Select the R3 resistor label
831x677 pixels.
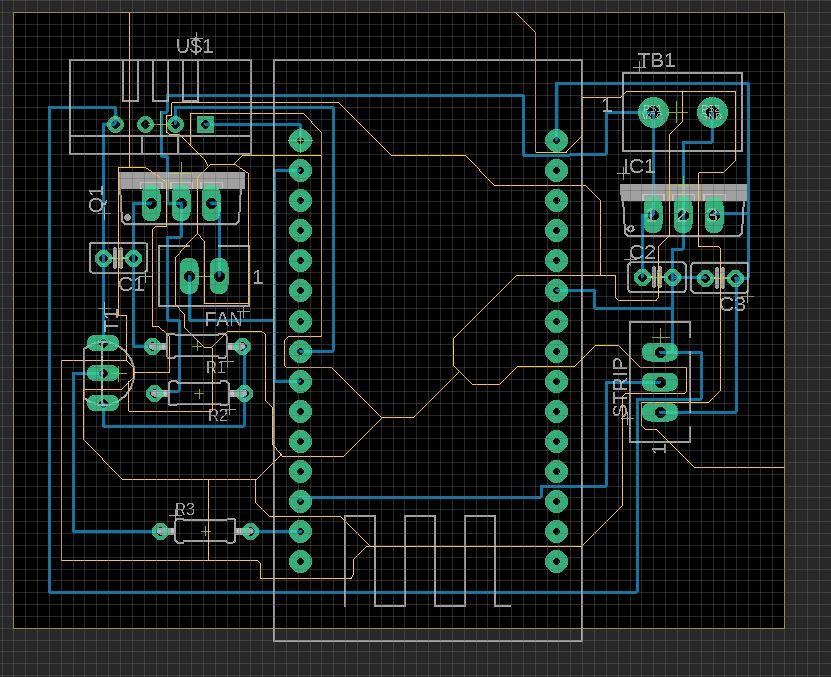pyautogui.click(x=185, y=509)
